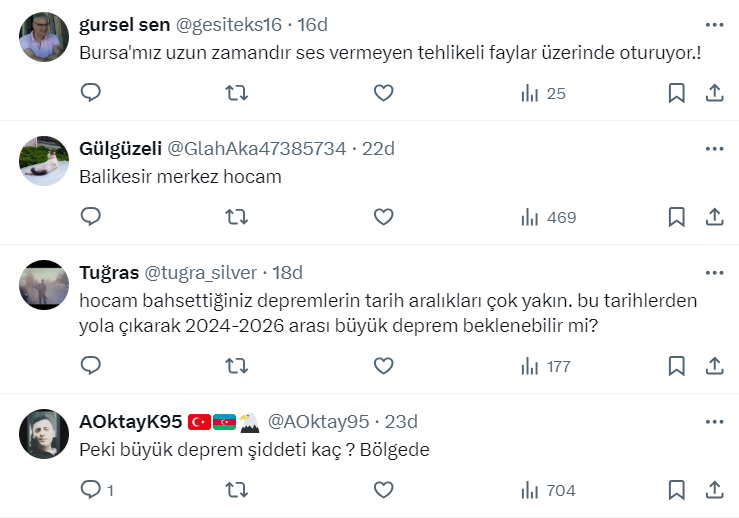Click the @tugra_silver handle link
739x518 pixels.
click(x=202, y=272)
